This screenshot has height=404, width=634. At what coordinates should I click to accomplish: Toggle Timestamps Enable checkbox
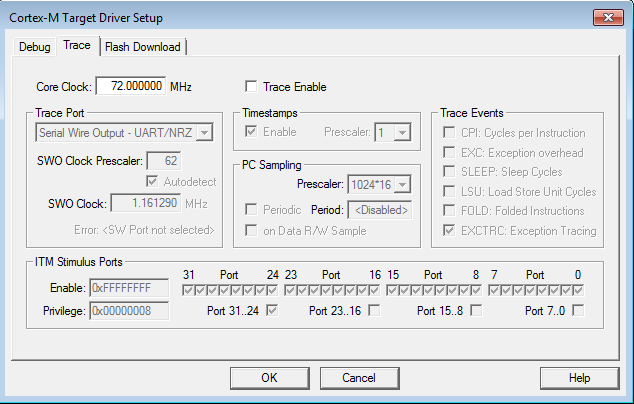coord(251,131)
